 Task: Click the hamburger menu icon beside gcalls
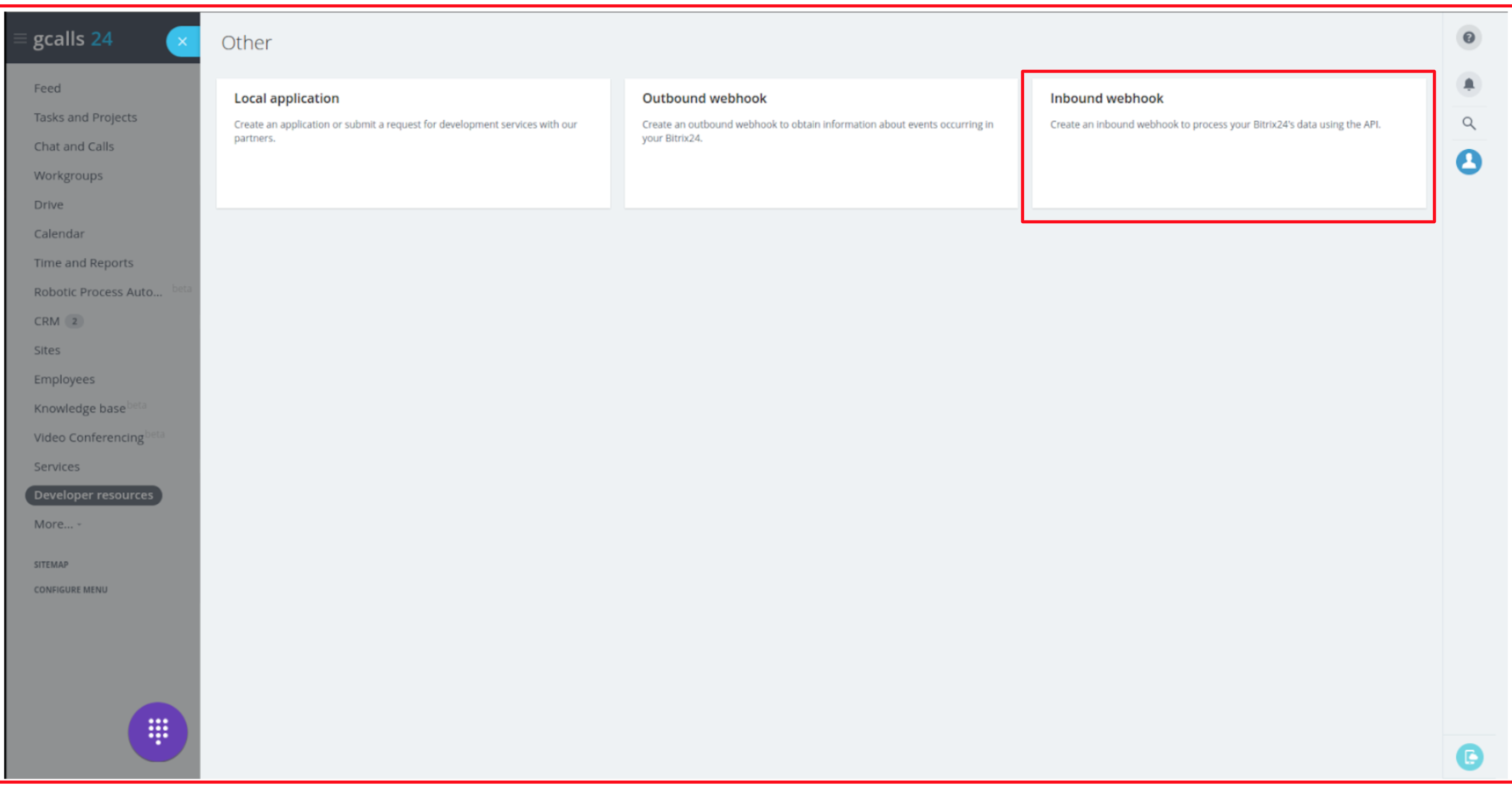(x=20, y=39)
